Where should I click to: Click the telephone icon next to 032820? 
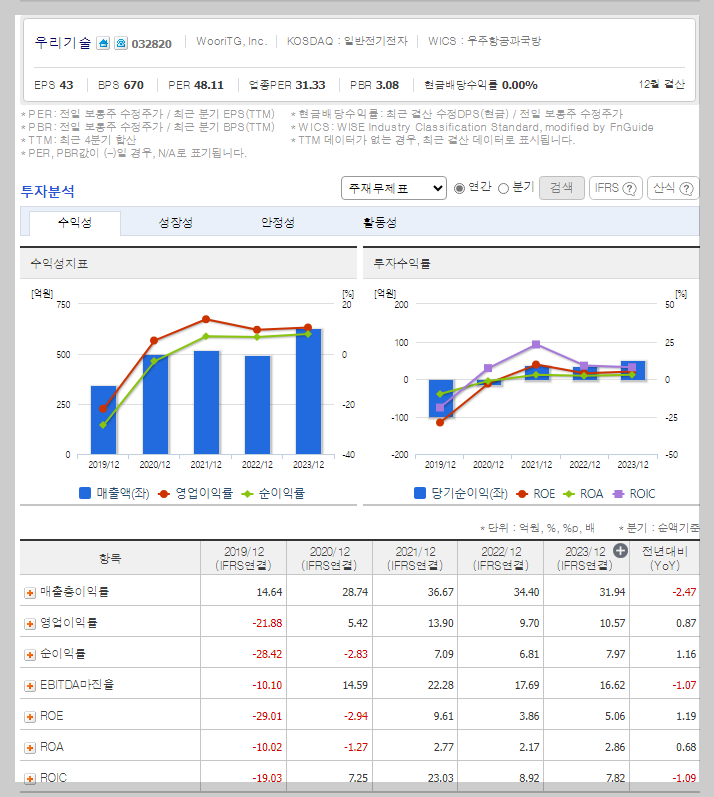click(120, 43)
